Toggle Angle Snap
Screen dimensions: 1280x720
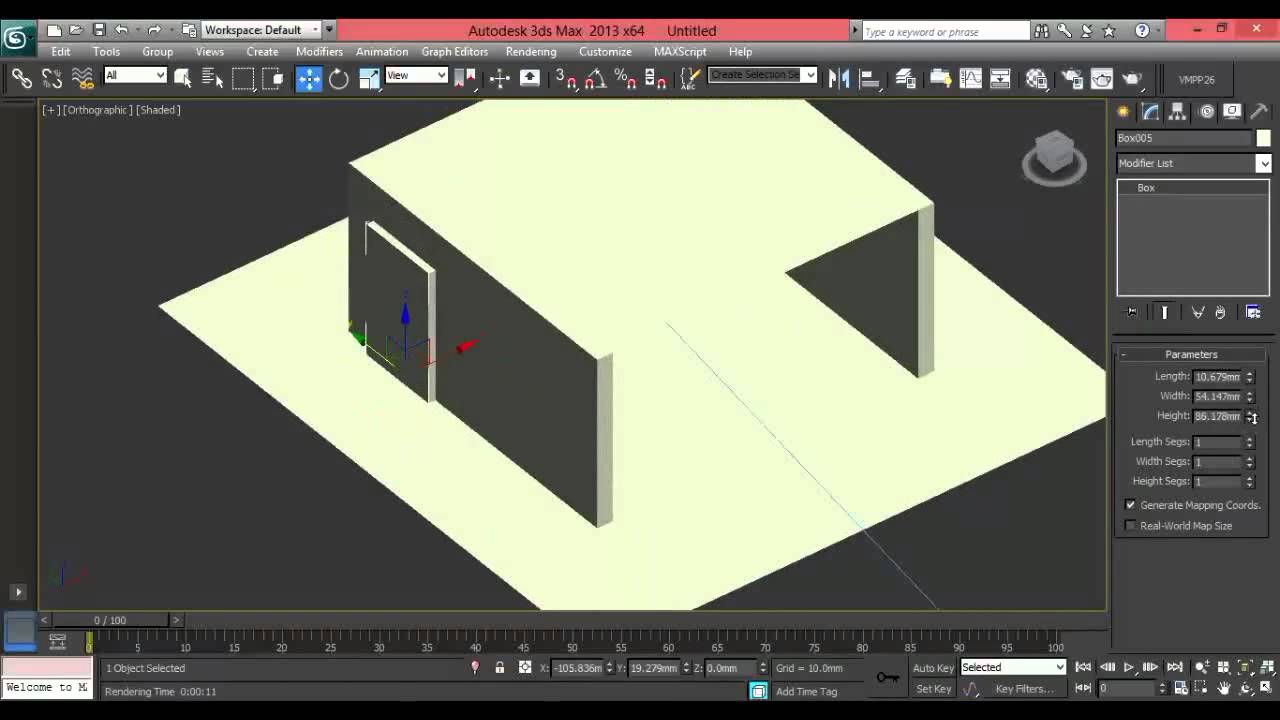click(596, 78)
